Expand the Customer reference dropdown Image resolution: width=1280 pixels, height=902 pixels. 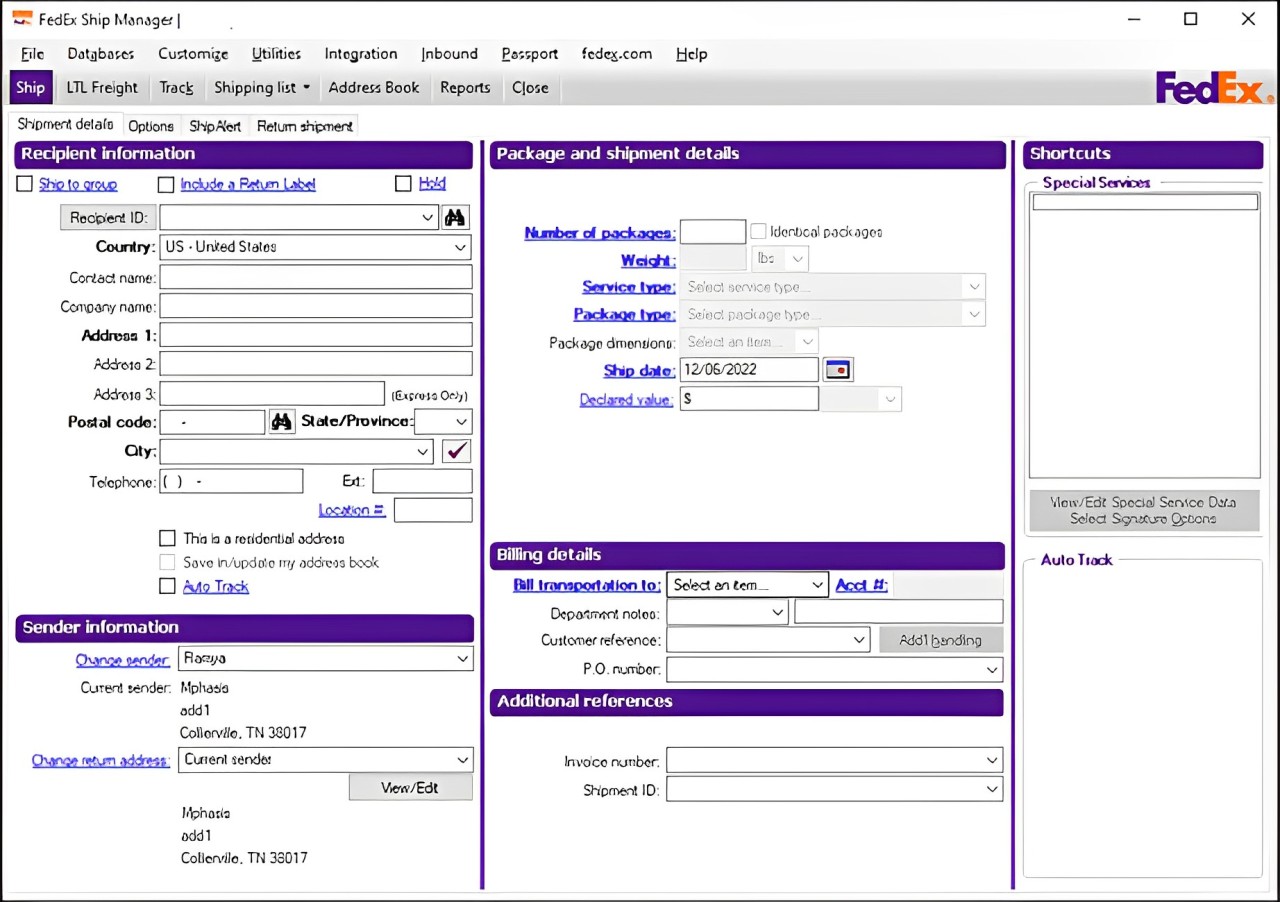pyautogui.click(x=859, y=640)
